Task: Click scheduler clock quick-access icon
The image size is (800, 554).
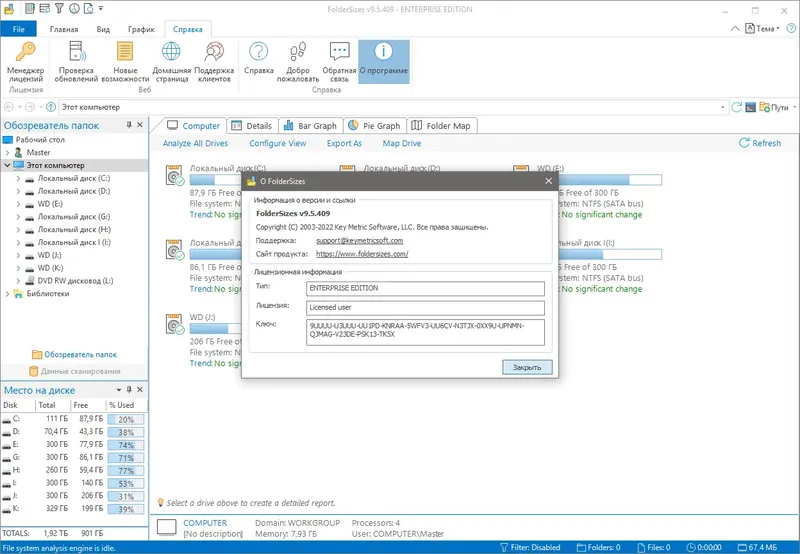Action: pos(74,8)
